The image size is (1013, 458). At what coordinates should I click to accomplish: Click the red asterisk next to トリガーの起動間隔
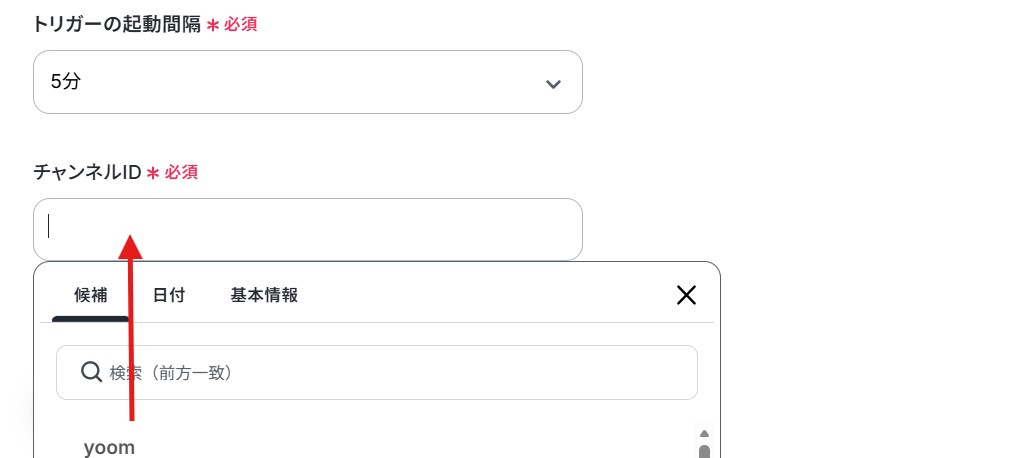coord(212,26)
